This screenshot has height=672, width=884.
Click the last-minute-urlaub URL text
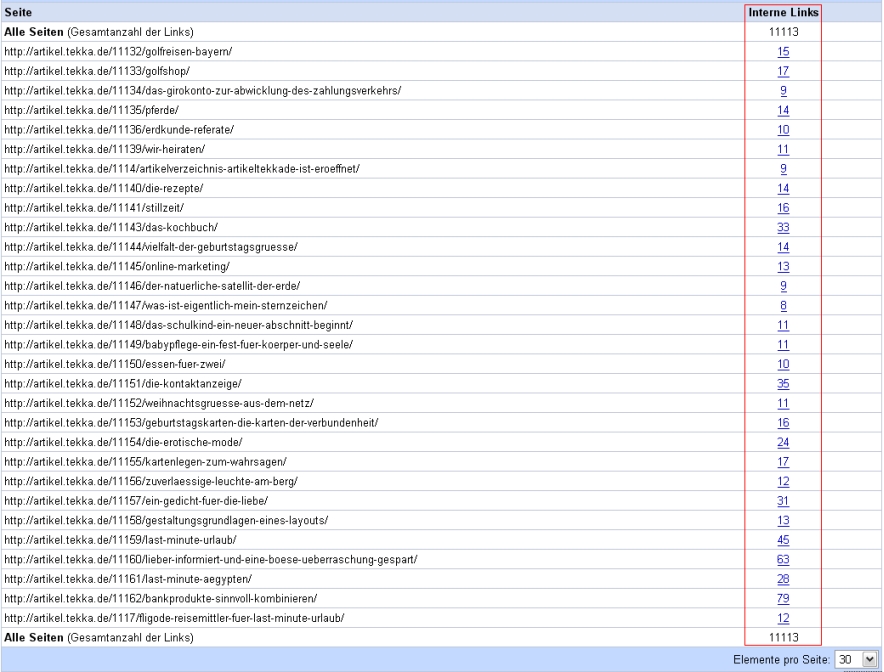[x=120, y=540]
